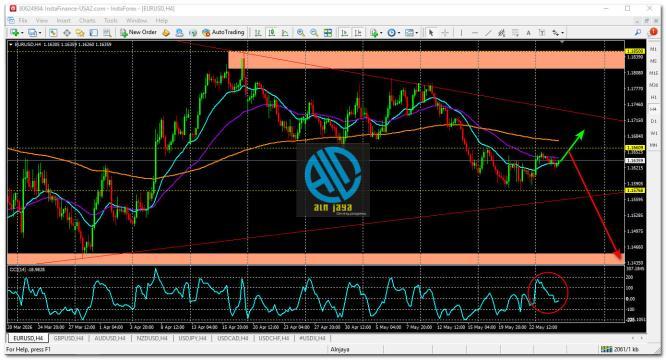The image size is (666, 360).
Task: Click the 'Alnjaya' profile status bar entry
Action: tap(340, 349)
